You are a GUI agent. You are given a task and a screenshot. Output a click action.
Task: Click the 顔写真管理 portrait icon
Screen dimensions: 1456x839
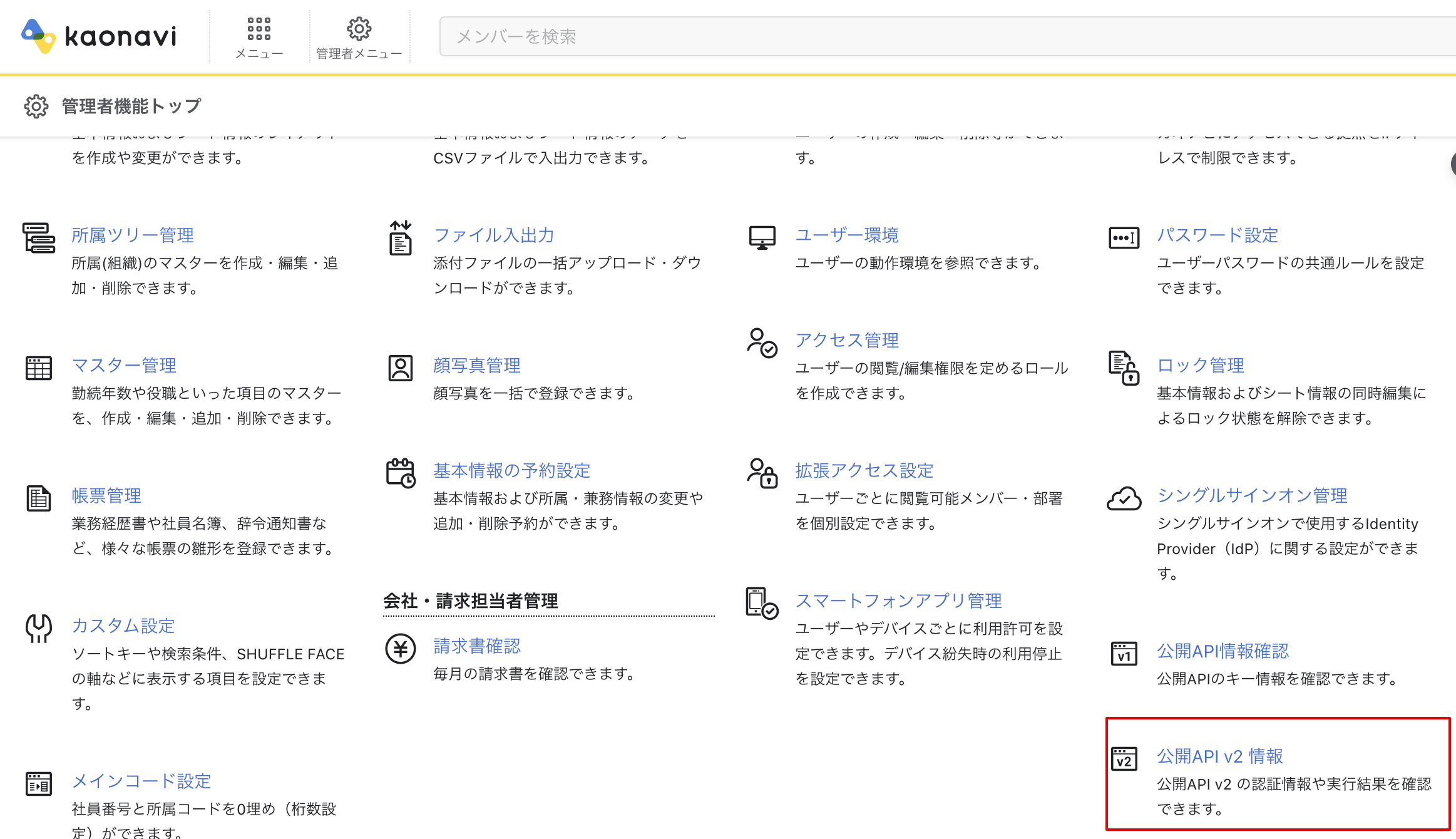click(x=401, y=368)
